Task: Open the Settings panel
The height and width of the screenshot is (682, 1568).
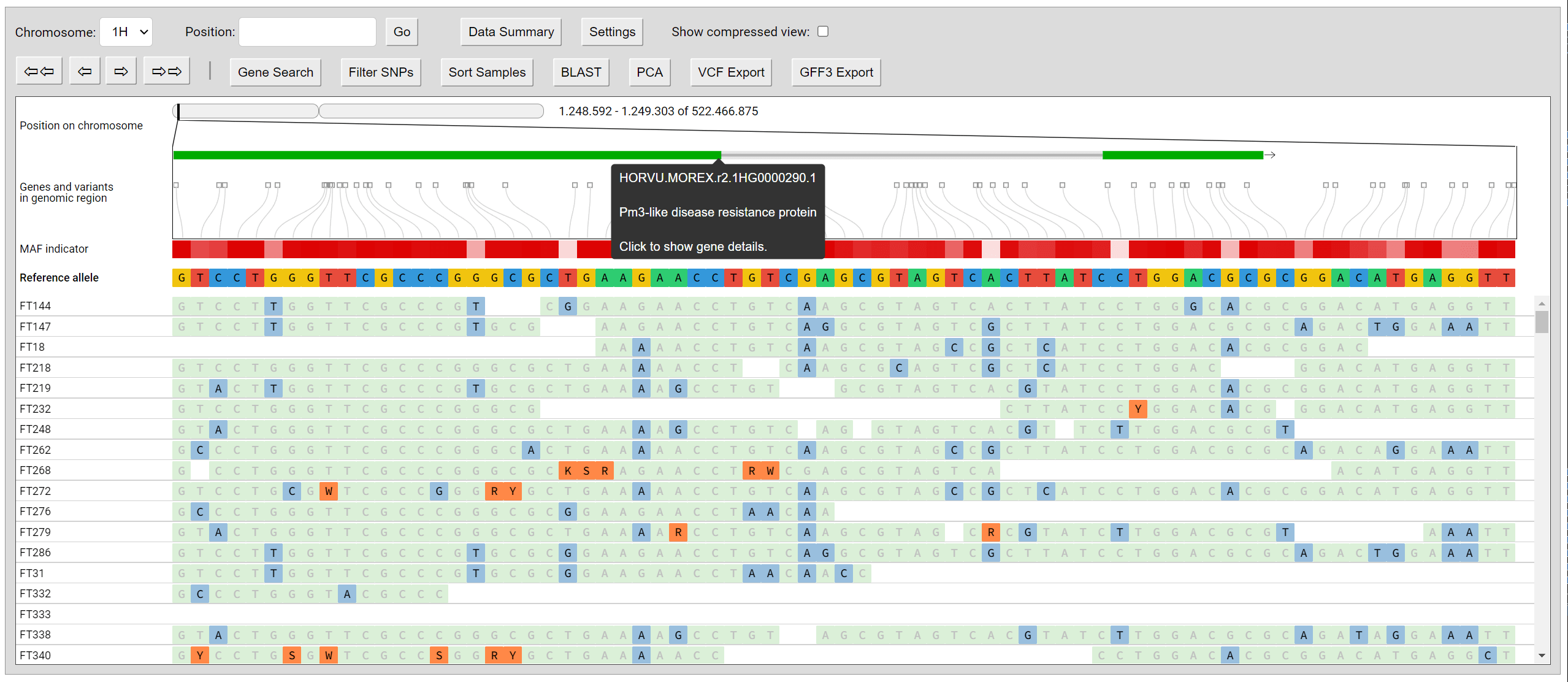Action: (612, 32)
